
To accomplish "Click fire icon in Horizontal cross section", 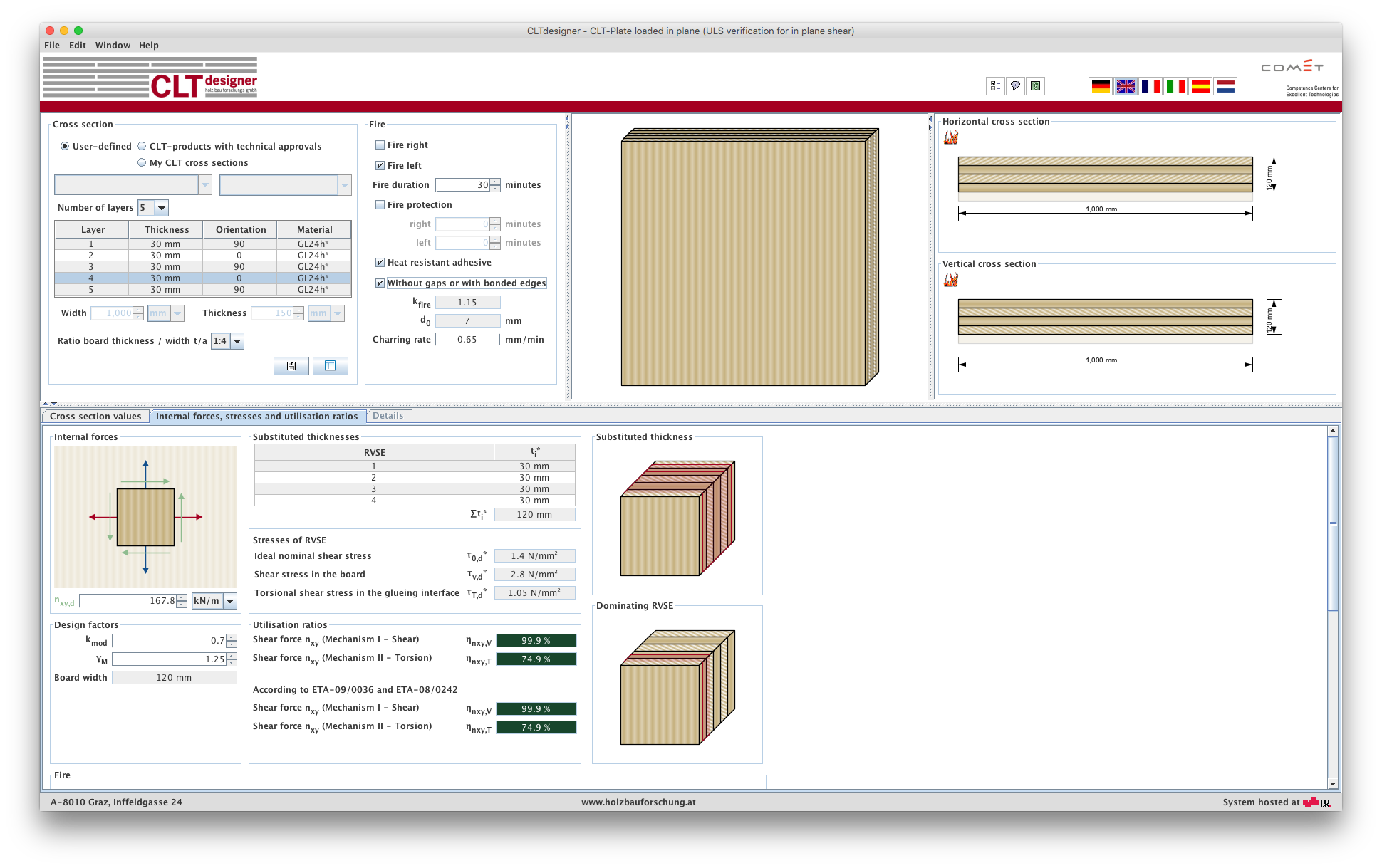I will 951,137.
